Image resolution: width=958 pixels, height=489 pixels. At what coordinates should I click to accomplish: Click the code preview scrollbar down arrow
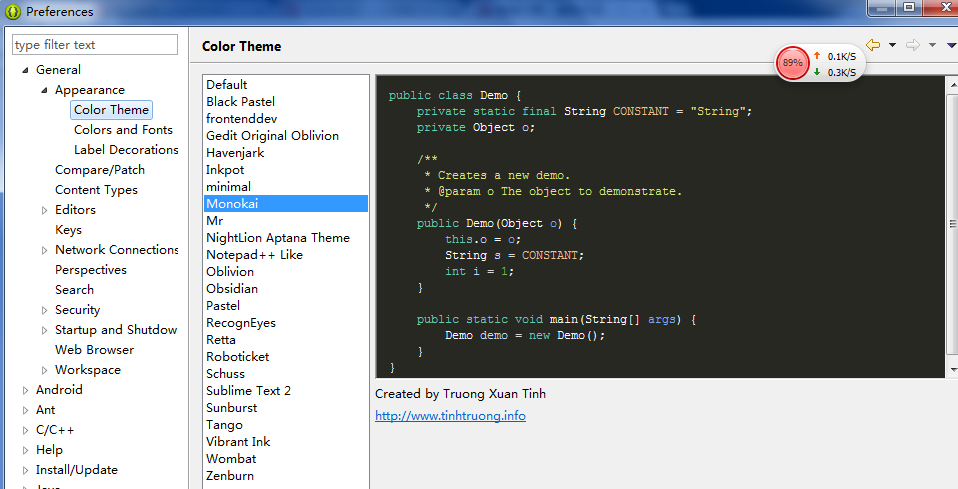click(953, 370)
